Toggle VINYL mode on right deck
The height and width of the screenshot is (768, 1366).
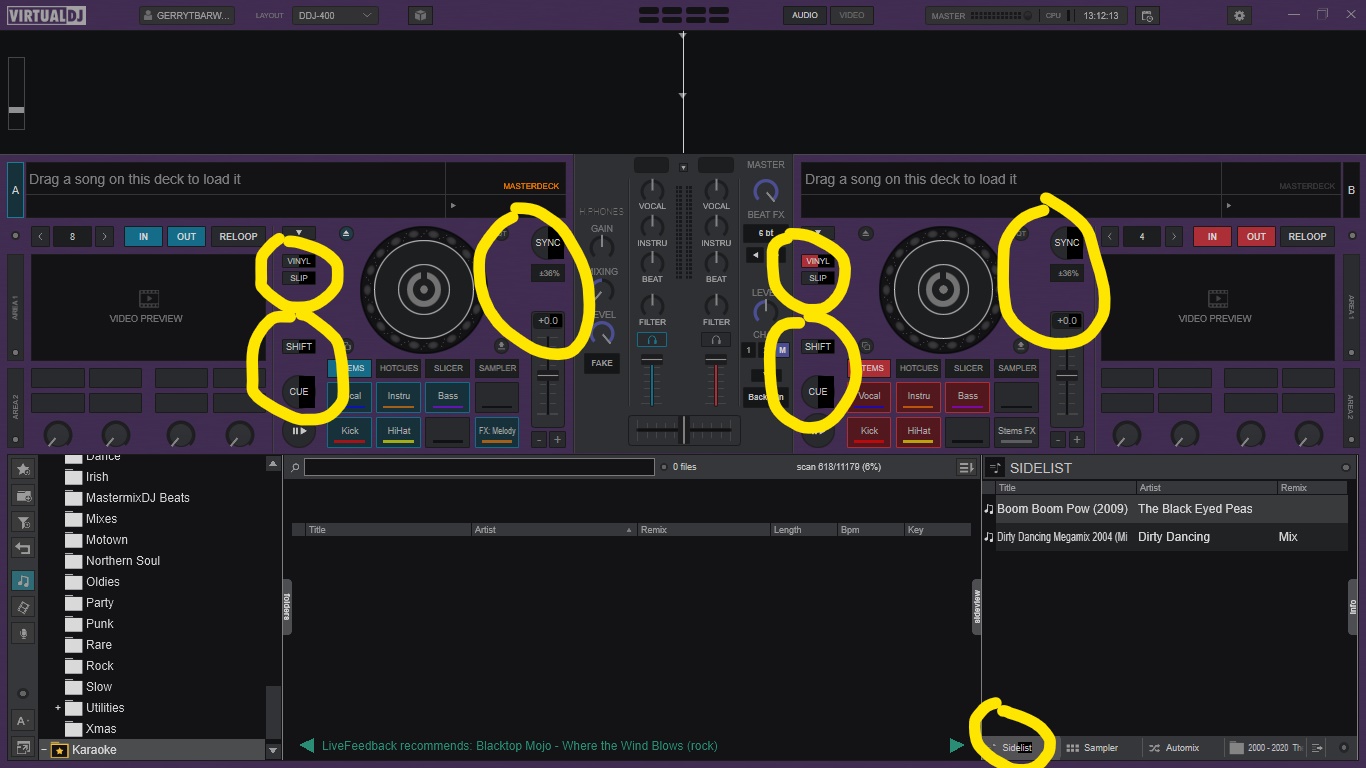click(818, 261)
